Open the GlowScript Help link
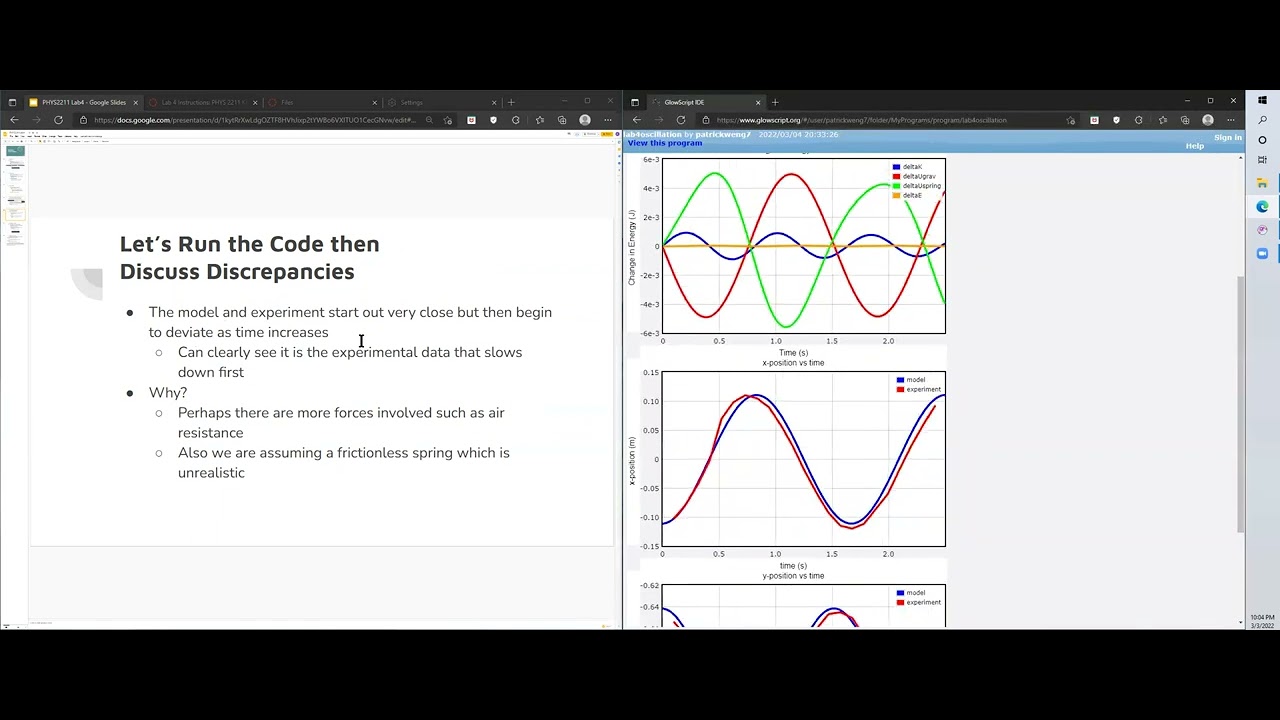The width and height of the screenshot is (1280, 720). tap(1195, 146)
